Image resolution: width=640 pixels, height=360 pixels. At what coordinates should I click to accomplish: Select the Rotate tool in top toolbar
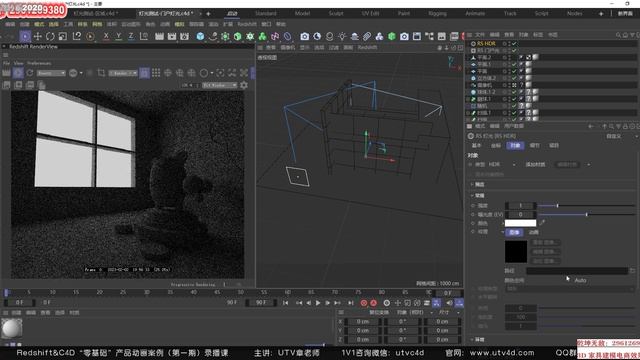50,36
